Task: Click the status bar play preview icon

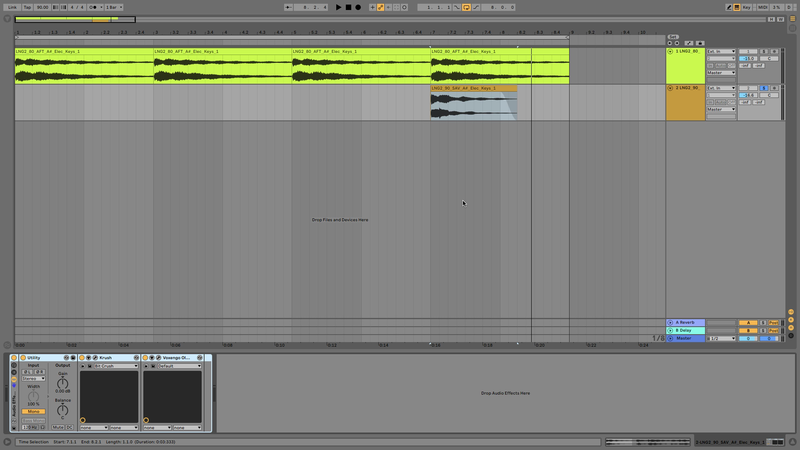Action: click(7, 442)
